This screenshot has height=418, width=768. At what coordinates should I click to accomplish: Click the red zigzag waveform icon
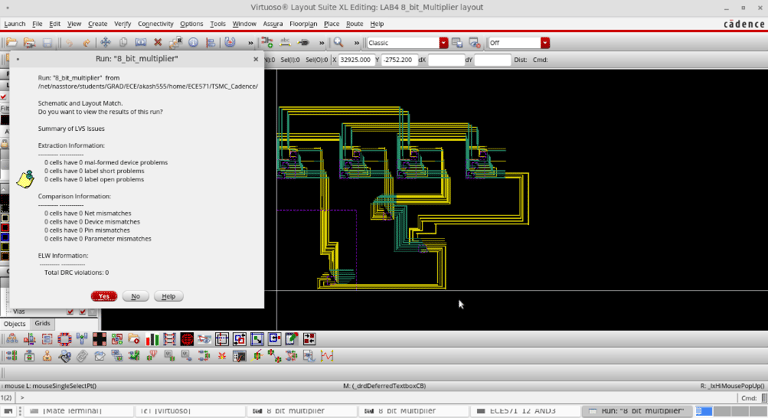coord(327,356)
